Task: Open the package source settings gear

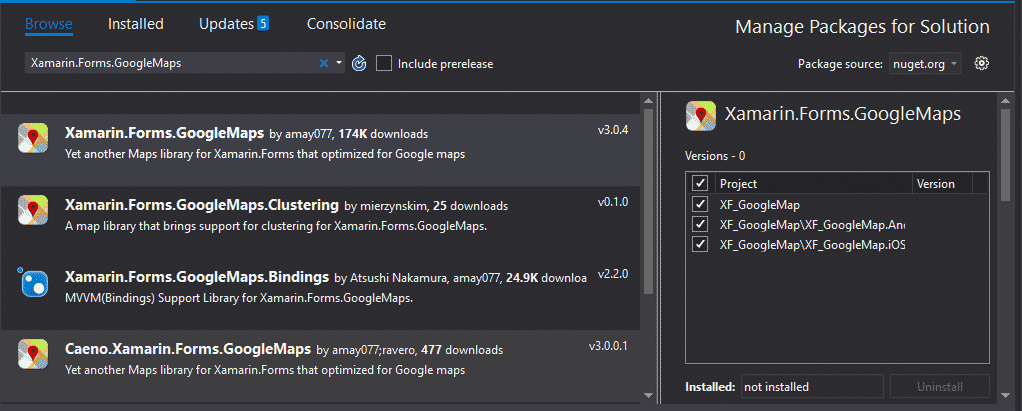Action: coord(982,63)
